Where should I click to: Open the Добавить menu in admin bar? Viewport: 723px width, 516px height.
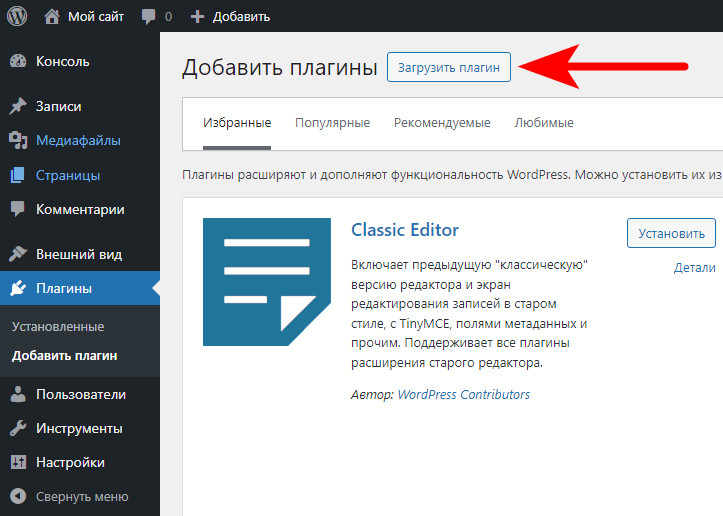click(x=241, y=17)
